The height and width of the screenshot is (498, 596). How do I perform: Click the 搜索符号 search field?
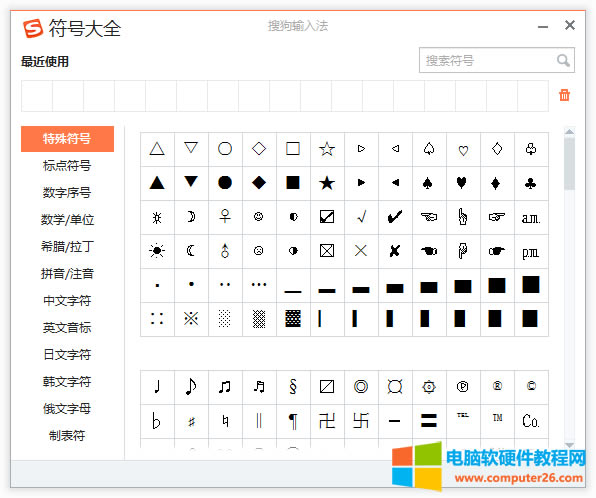pyautogui.click(x=496, y=60)
